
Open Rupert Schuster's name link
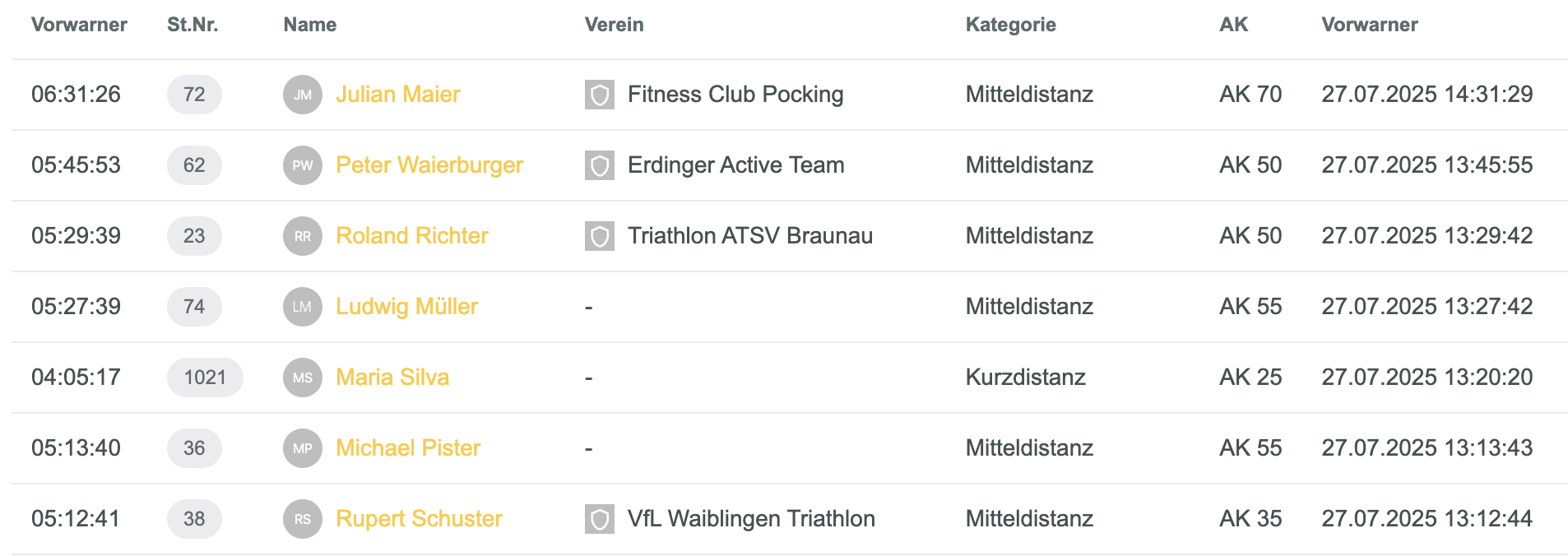[x=419, y=519]
